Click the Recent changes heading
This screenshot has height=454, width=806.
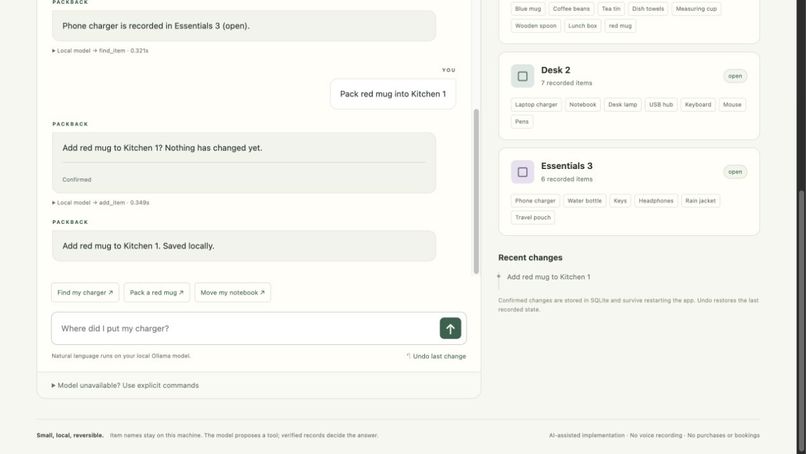click(x=530, y=258)
